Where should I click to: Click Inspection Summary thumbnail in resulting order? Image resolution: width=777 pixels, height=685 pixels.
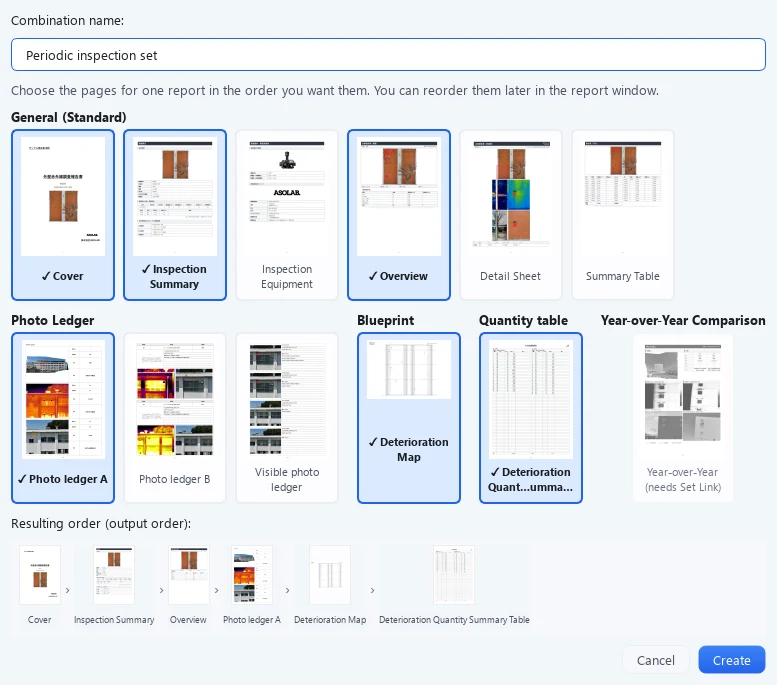(x=114, y=575)
